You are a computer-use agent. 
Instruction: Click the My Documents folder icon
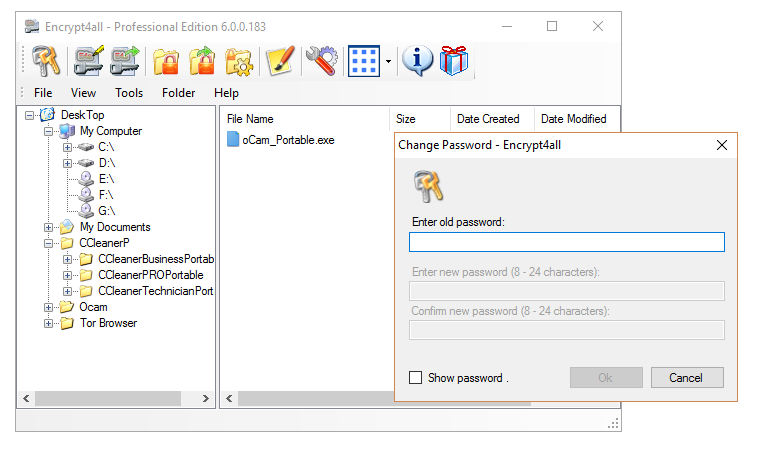coord(67,227)
